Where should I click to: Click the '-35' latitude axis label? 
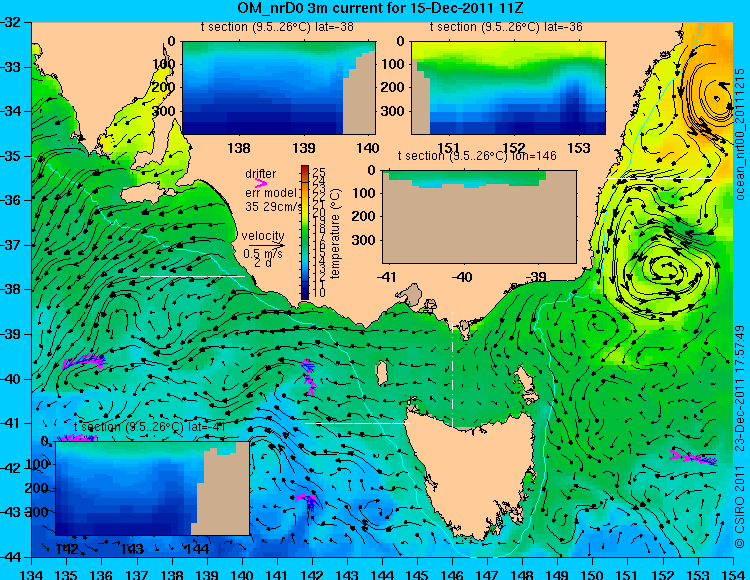pyautogui.click(x=11, y=156)
